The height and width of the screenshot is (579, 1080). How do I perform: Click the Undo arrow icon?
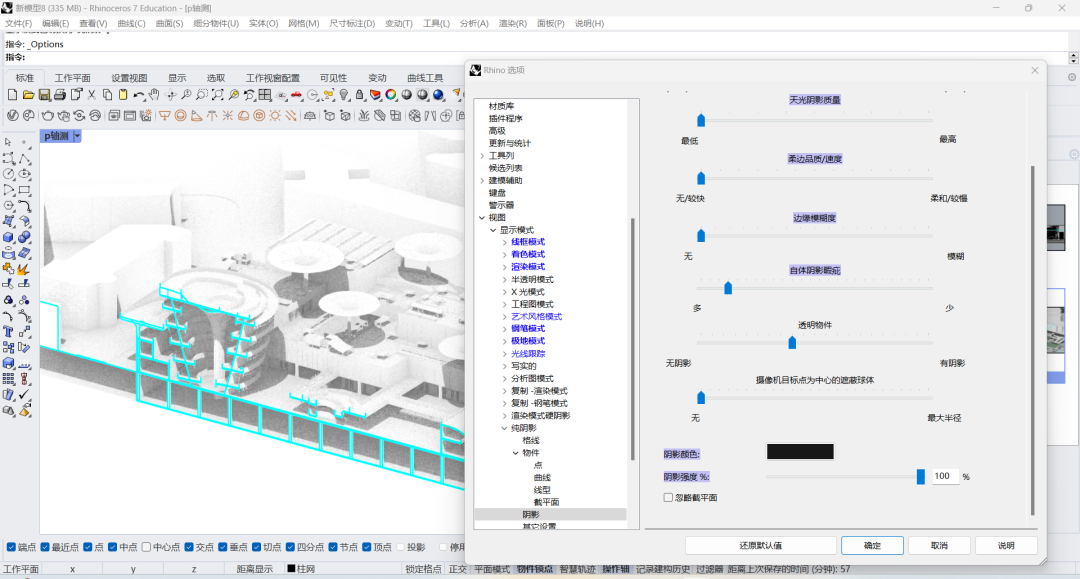(139, 94)
